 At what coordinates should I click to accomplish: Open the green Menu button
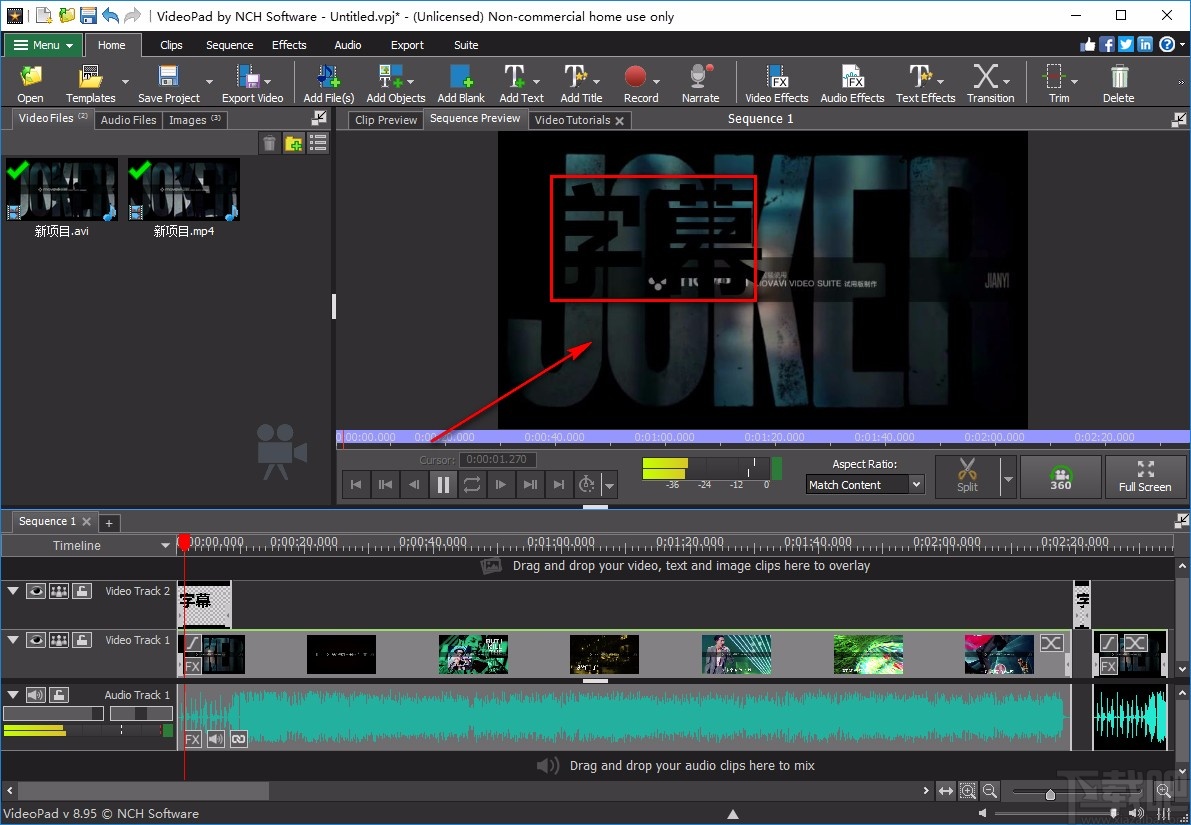(43, 45)
